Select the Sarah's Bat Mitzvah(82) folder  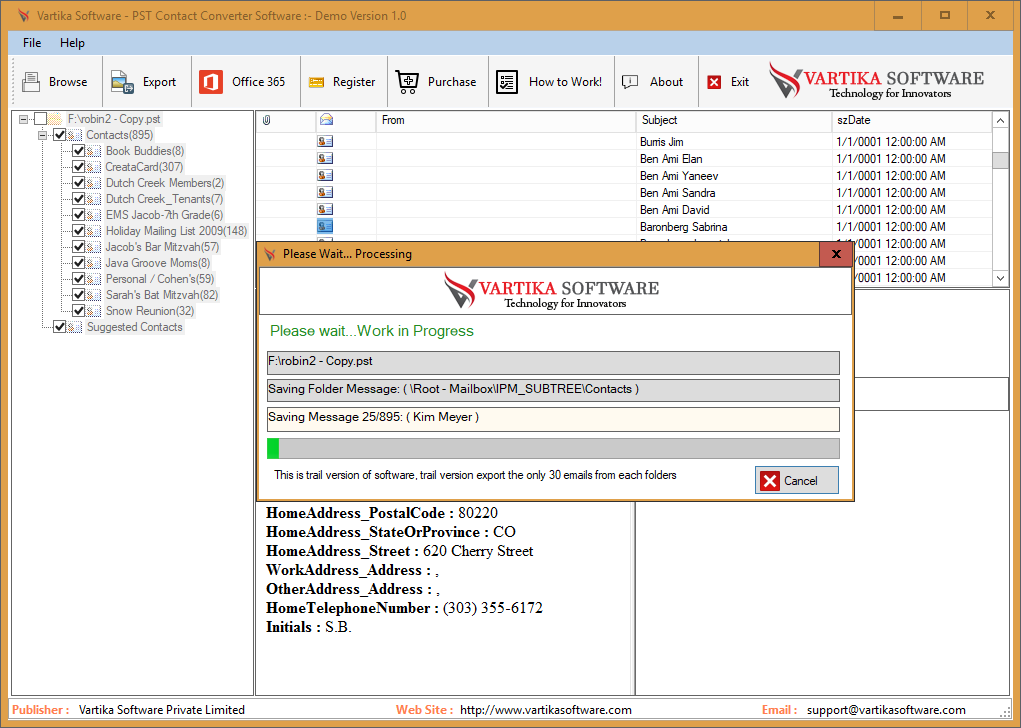(162, 295)
